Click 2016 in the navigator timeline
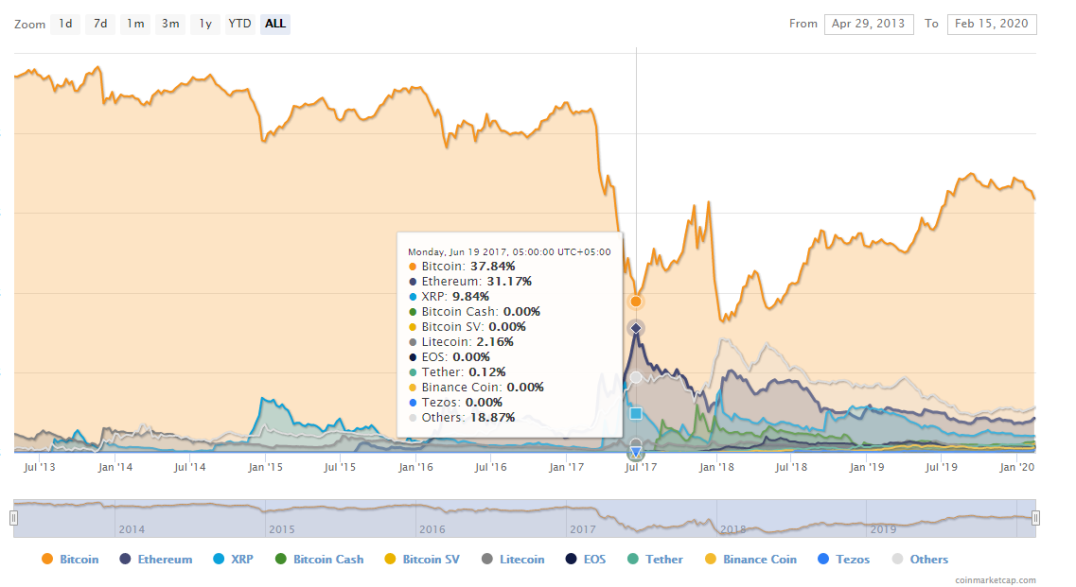The height and width of the screenshot is (587, 1076). coord(432,529)
